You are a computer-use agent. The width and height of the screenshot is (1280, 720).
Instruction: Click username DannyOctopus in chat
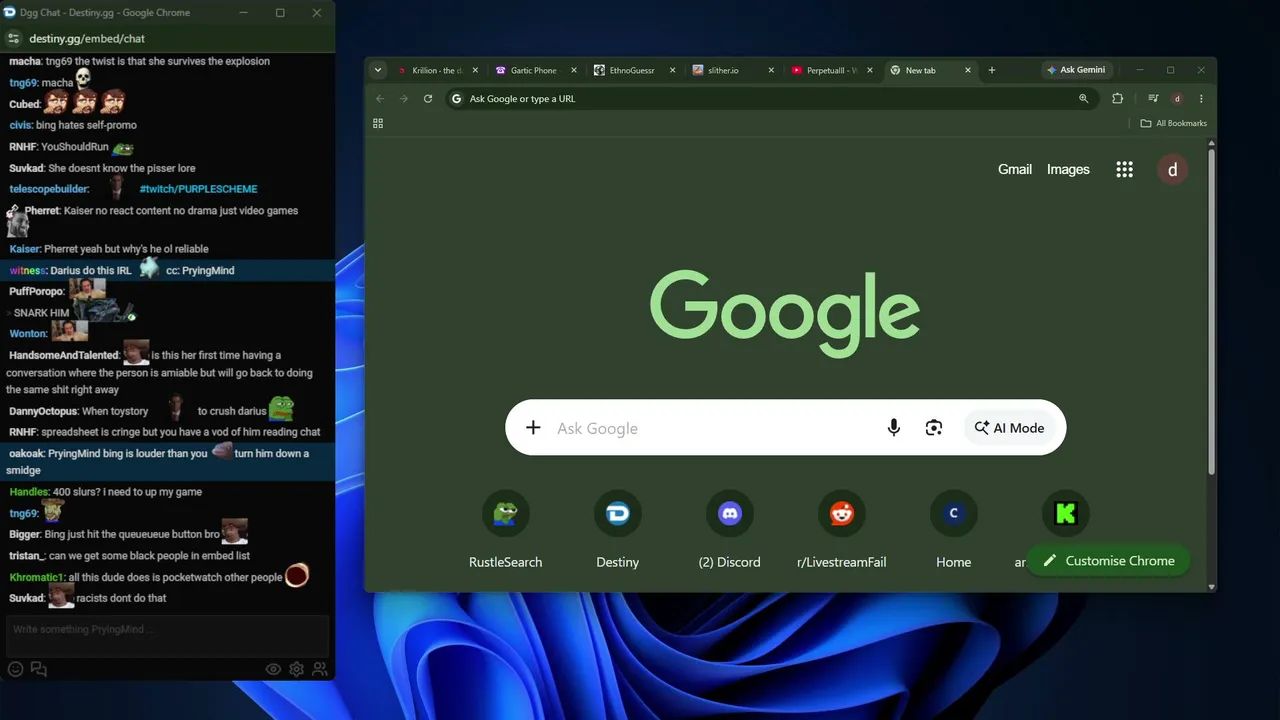click(x=44, y=411)
